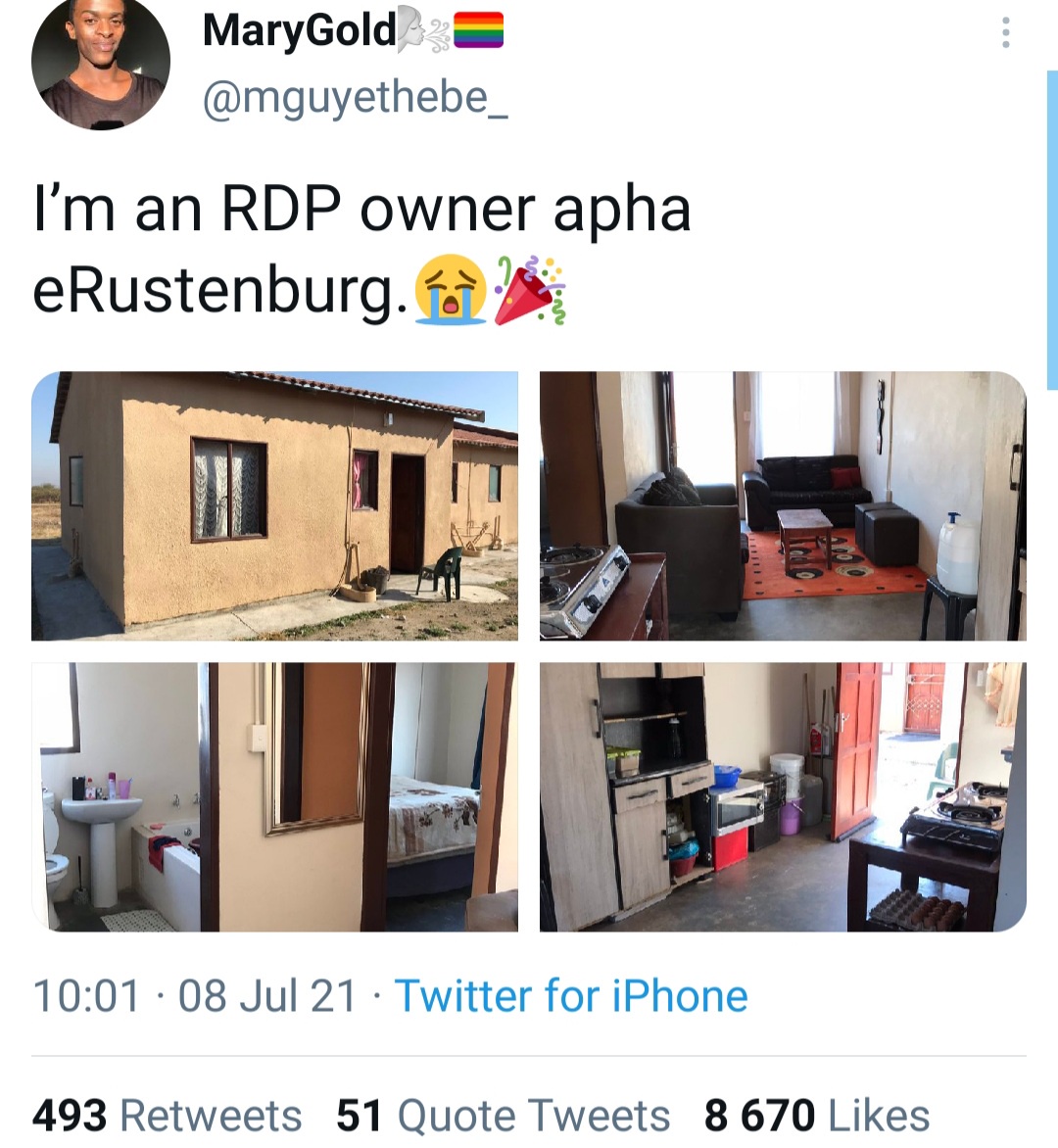Viewport: 1058px width, 1148px height.
Task: Click the party popper emoji in tweet
Action: coord(530,289)
